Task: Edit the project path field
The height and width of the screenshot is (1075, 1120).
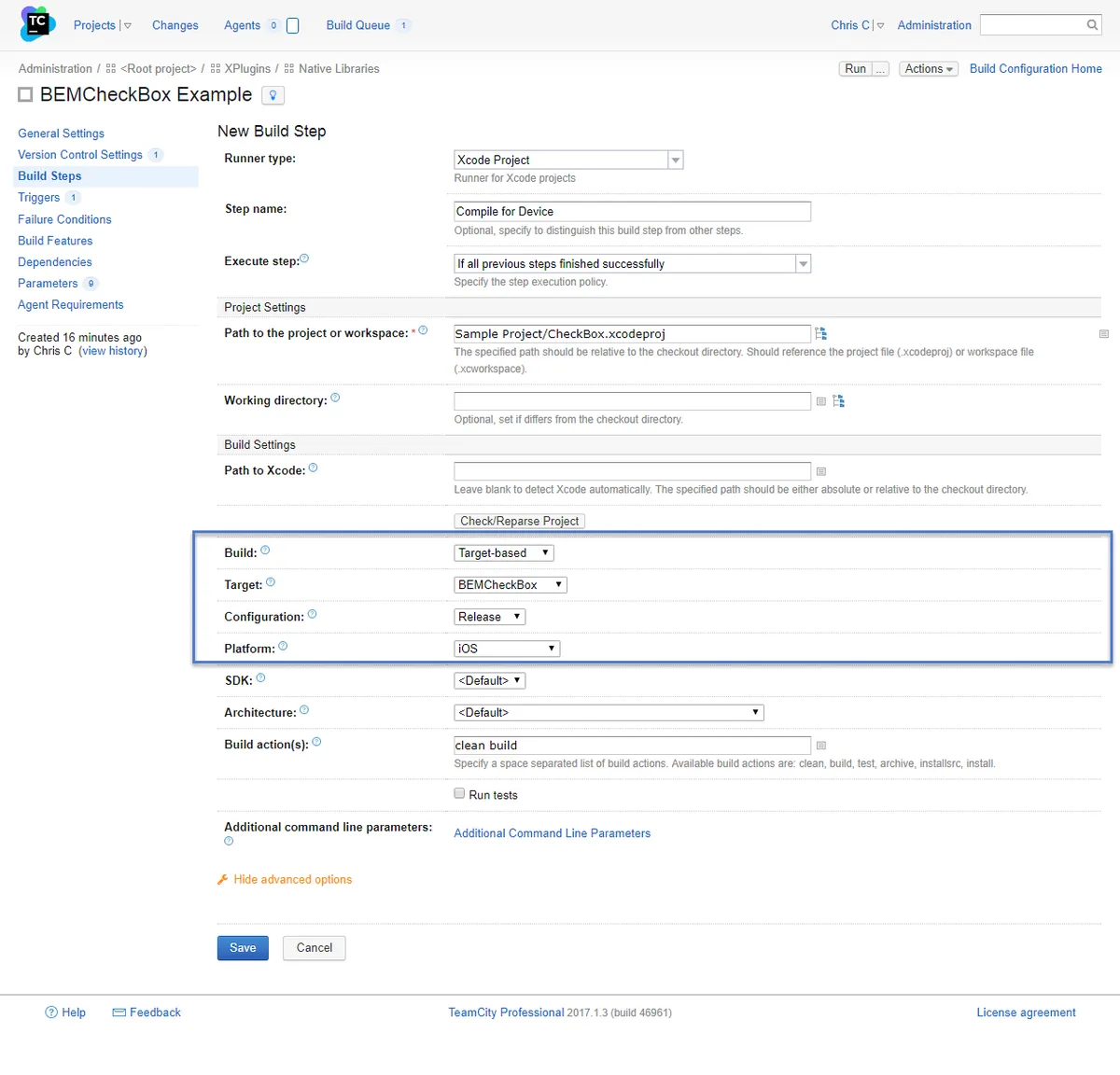Action: point(632,334)
